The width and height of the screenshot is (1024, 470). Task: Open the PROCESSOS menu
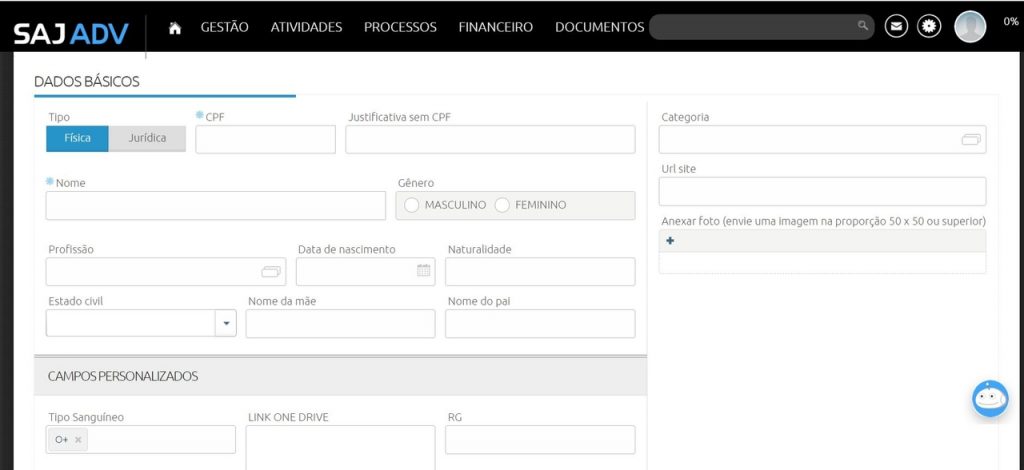(400, 27)
